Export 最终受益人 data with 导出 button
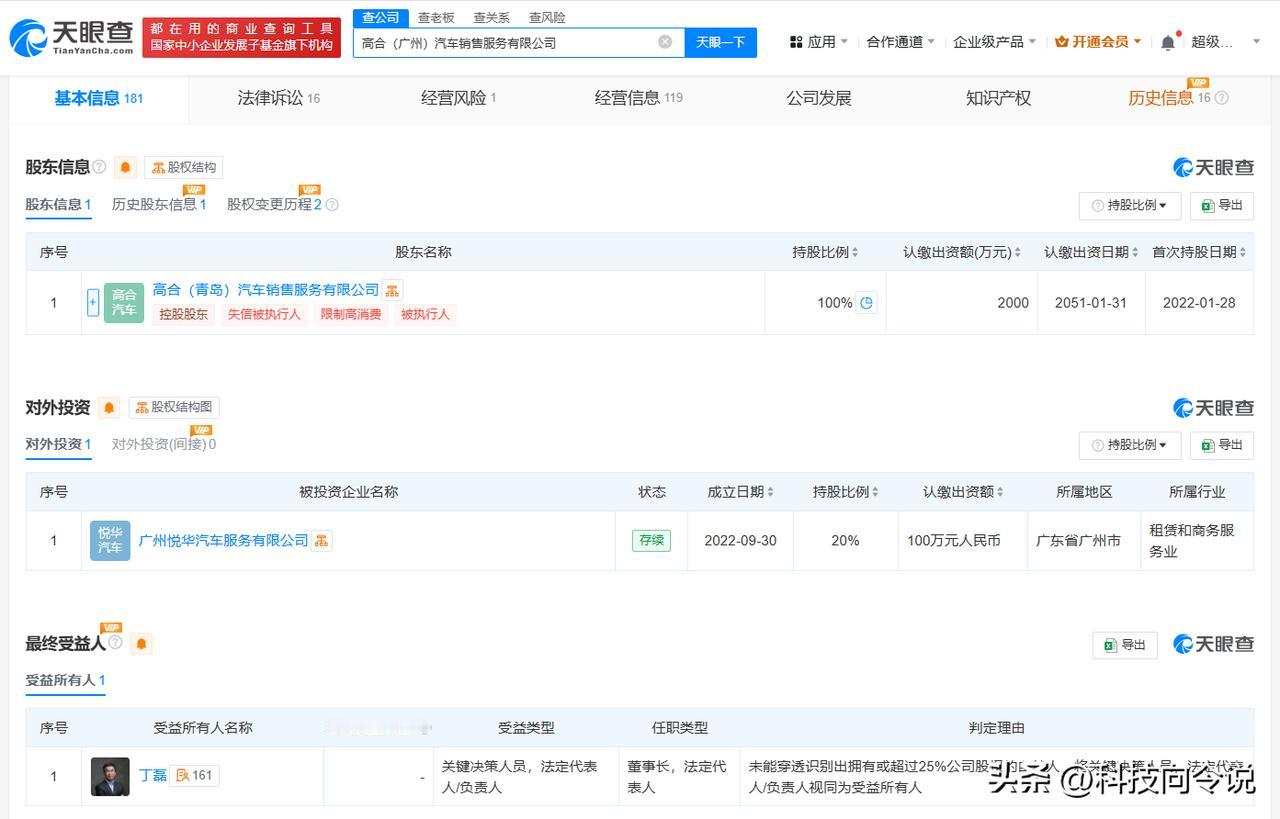This screenshot has width=1280, height=819. tap(1125, 645)
